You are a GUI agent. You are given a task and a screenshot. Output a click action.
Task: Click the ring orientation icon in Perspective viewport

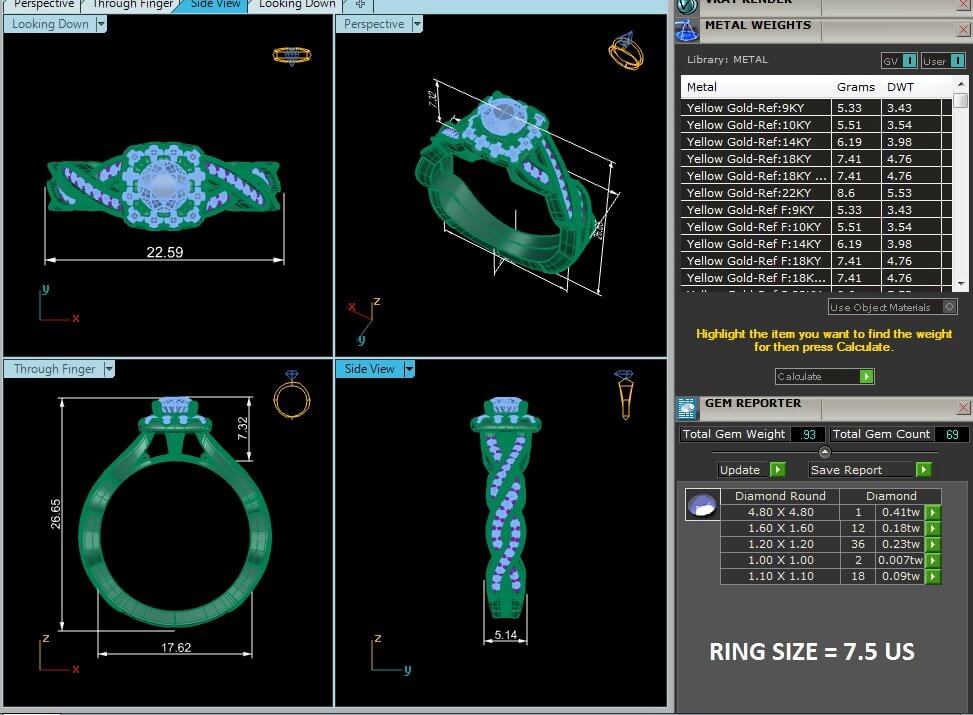pos(626,51)
